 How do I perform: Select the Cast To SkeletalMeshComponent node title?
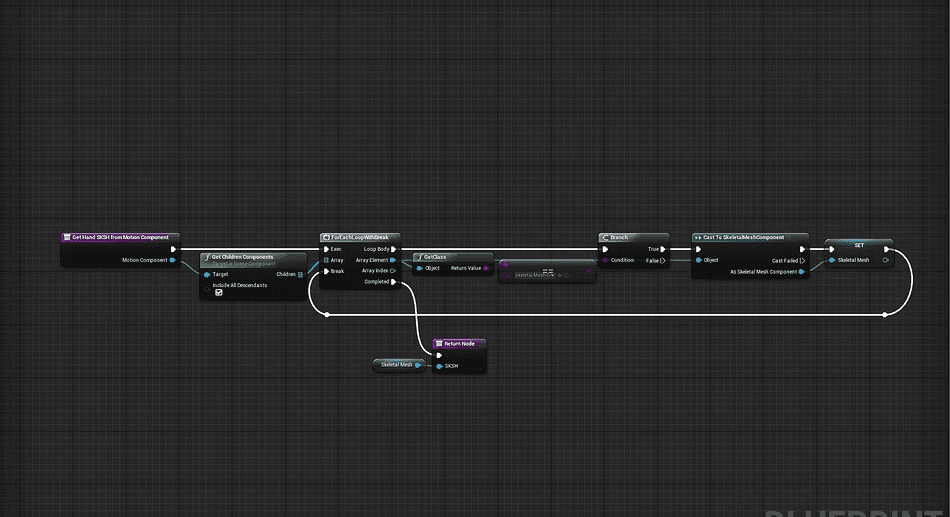click(743, 237)
